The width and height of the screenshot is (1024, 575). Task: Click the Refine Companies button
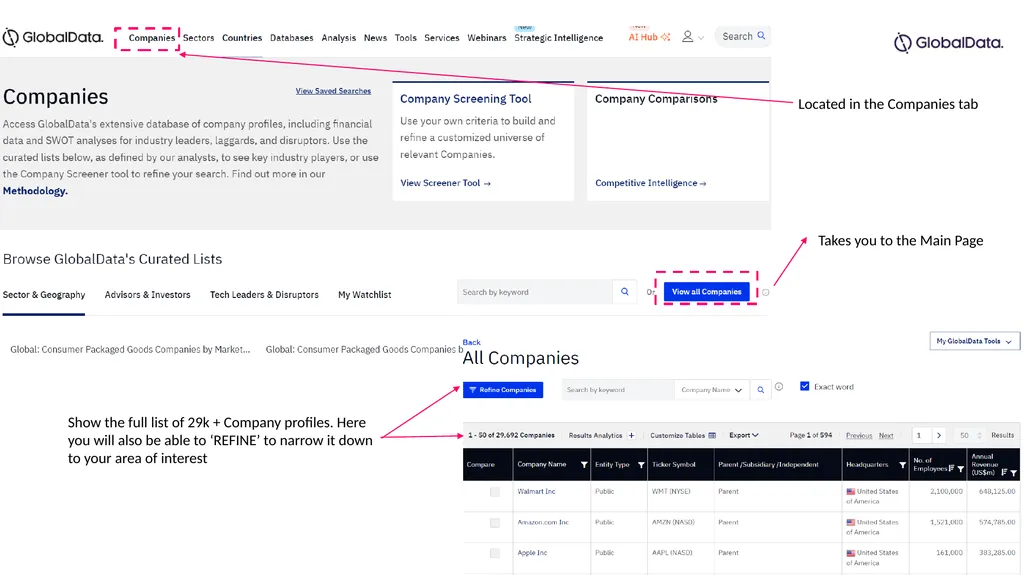coord(503,389)
